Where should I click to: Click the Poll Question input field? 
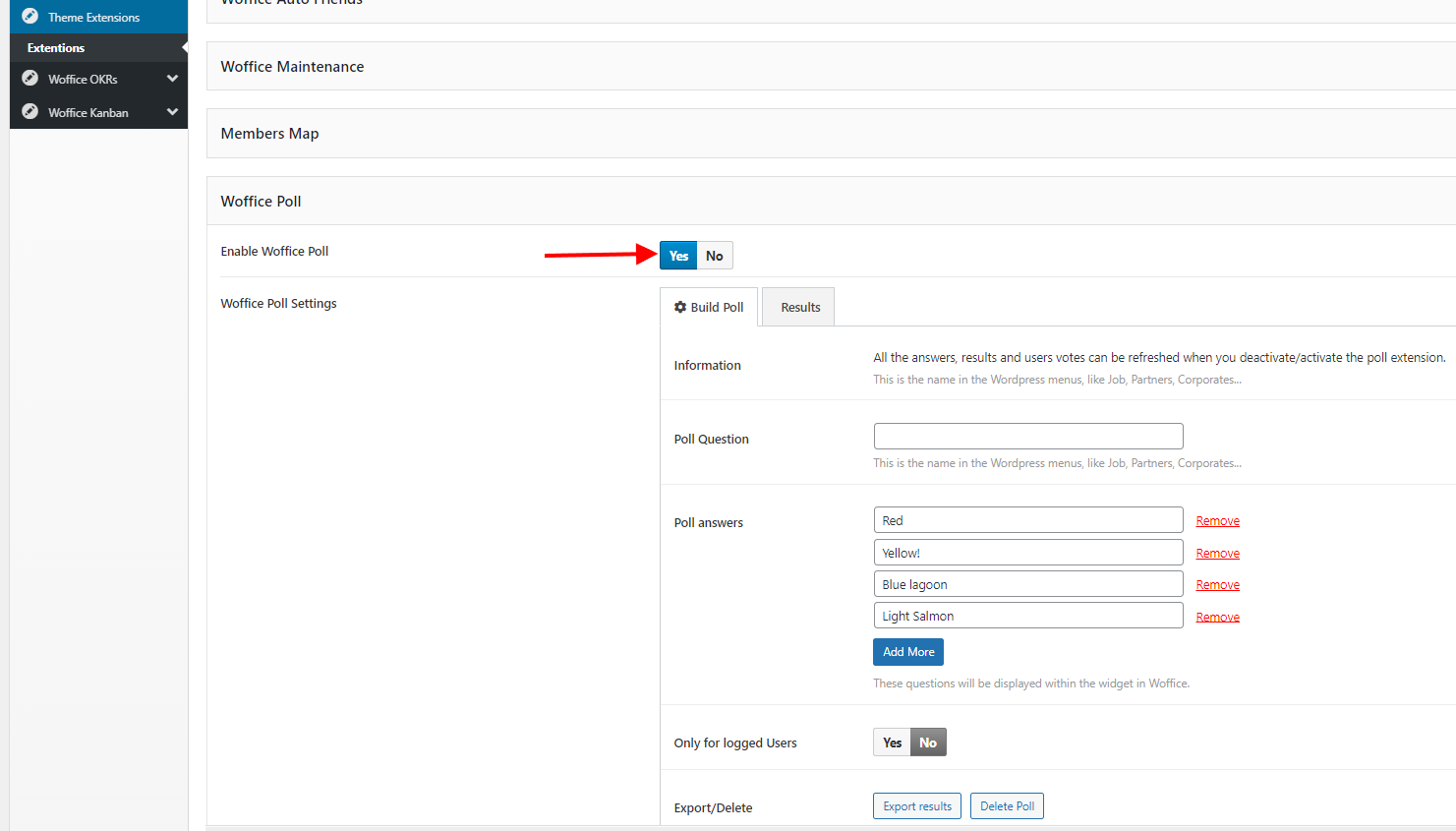point(1027,437)
